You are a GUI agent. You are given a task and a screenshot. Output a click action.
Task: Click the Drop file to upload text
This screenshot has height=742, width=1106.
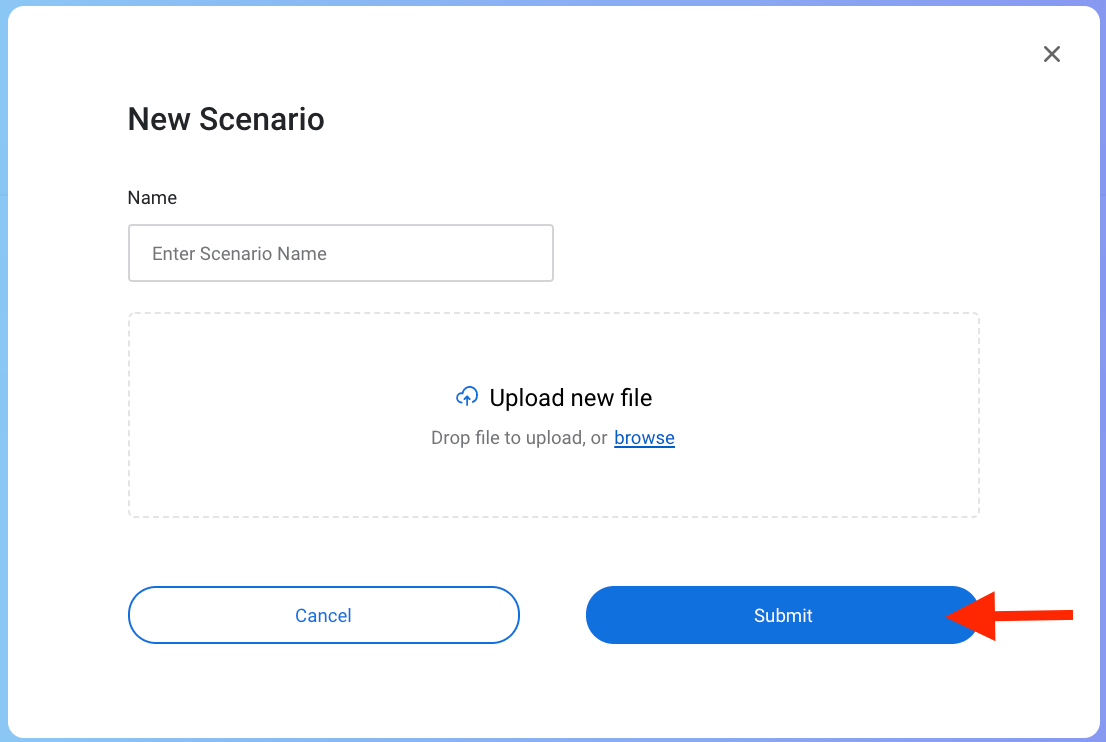pyautogui.click(x=518, y=438)
